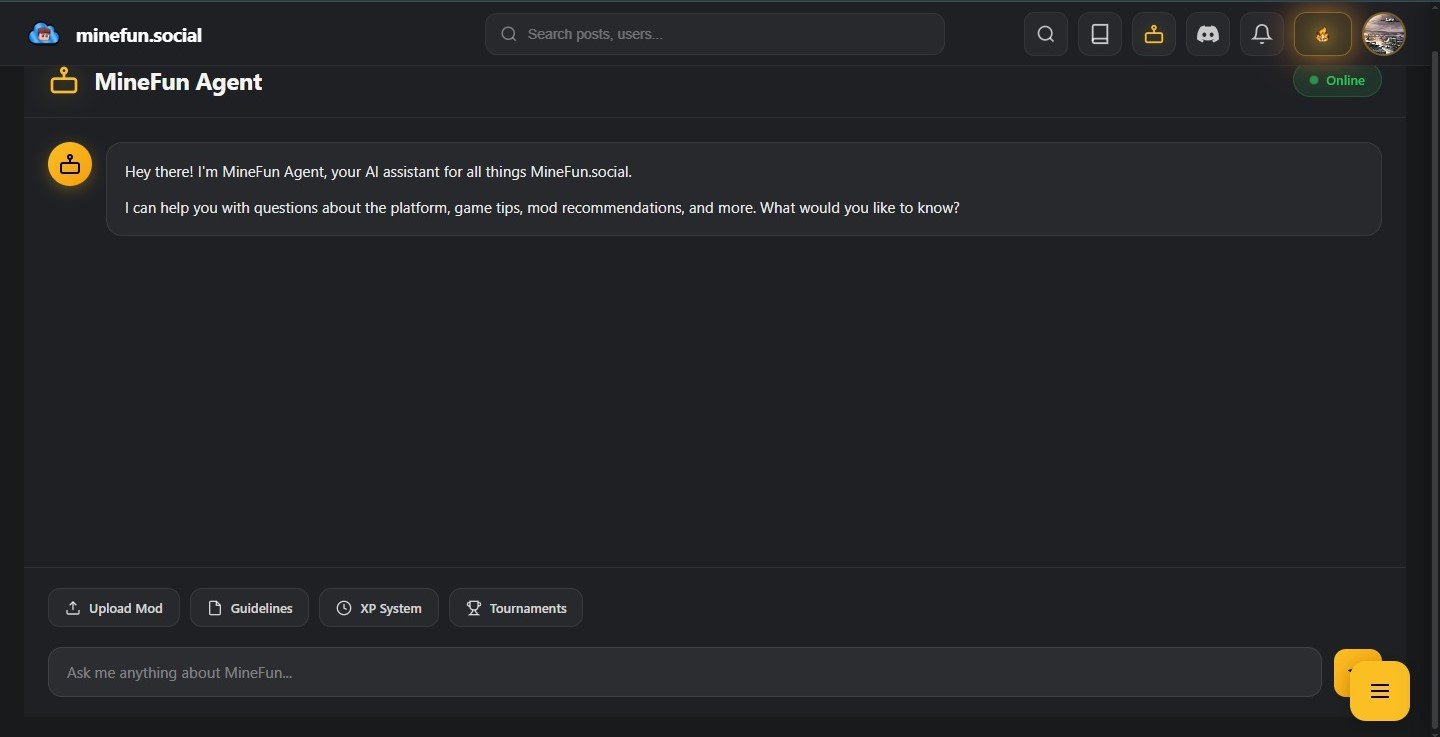Open the book/guide icon in header
This screenshot has height=737, width=1440.
[x=1099, y=34]
